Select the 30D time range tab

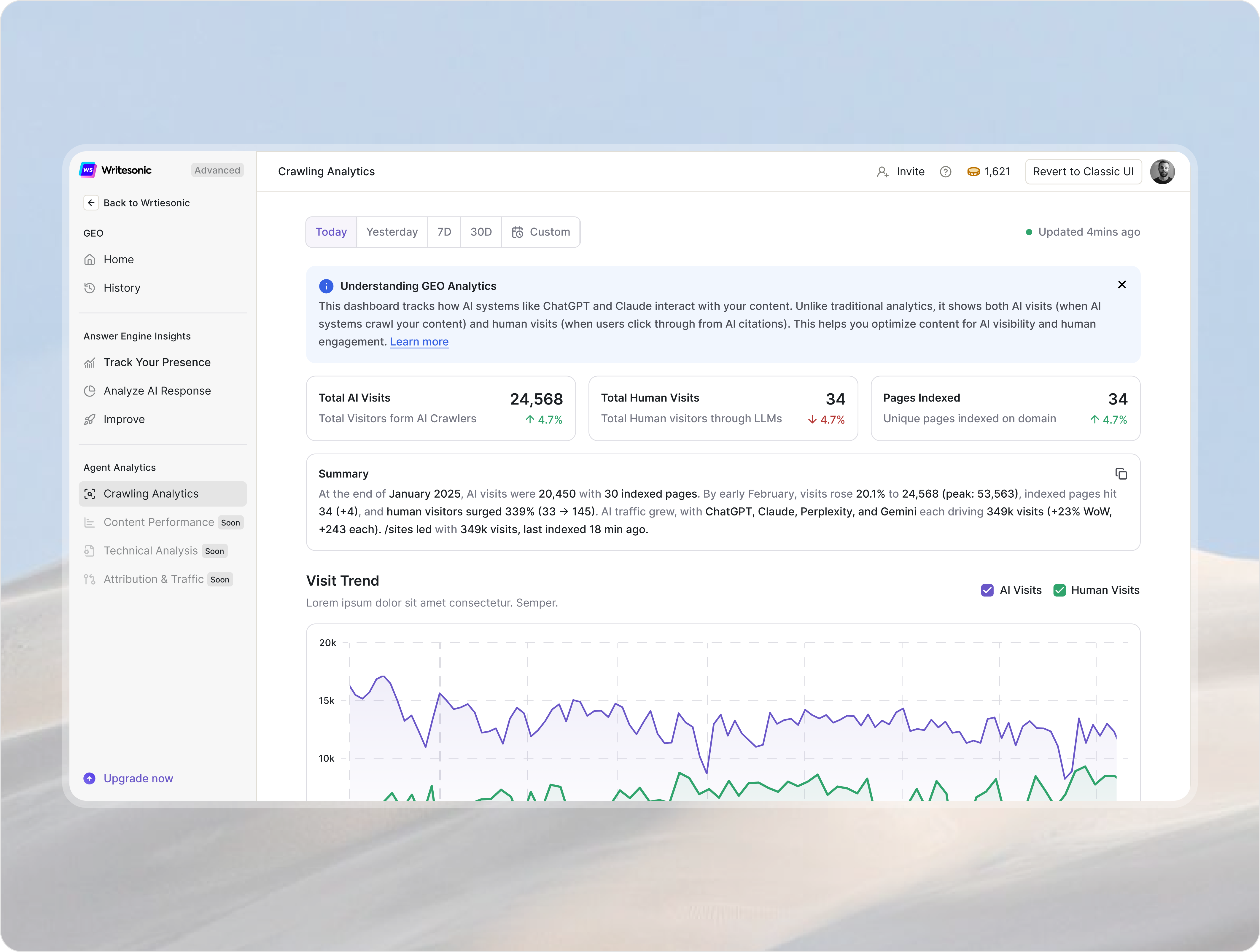(x=481, y=232)
